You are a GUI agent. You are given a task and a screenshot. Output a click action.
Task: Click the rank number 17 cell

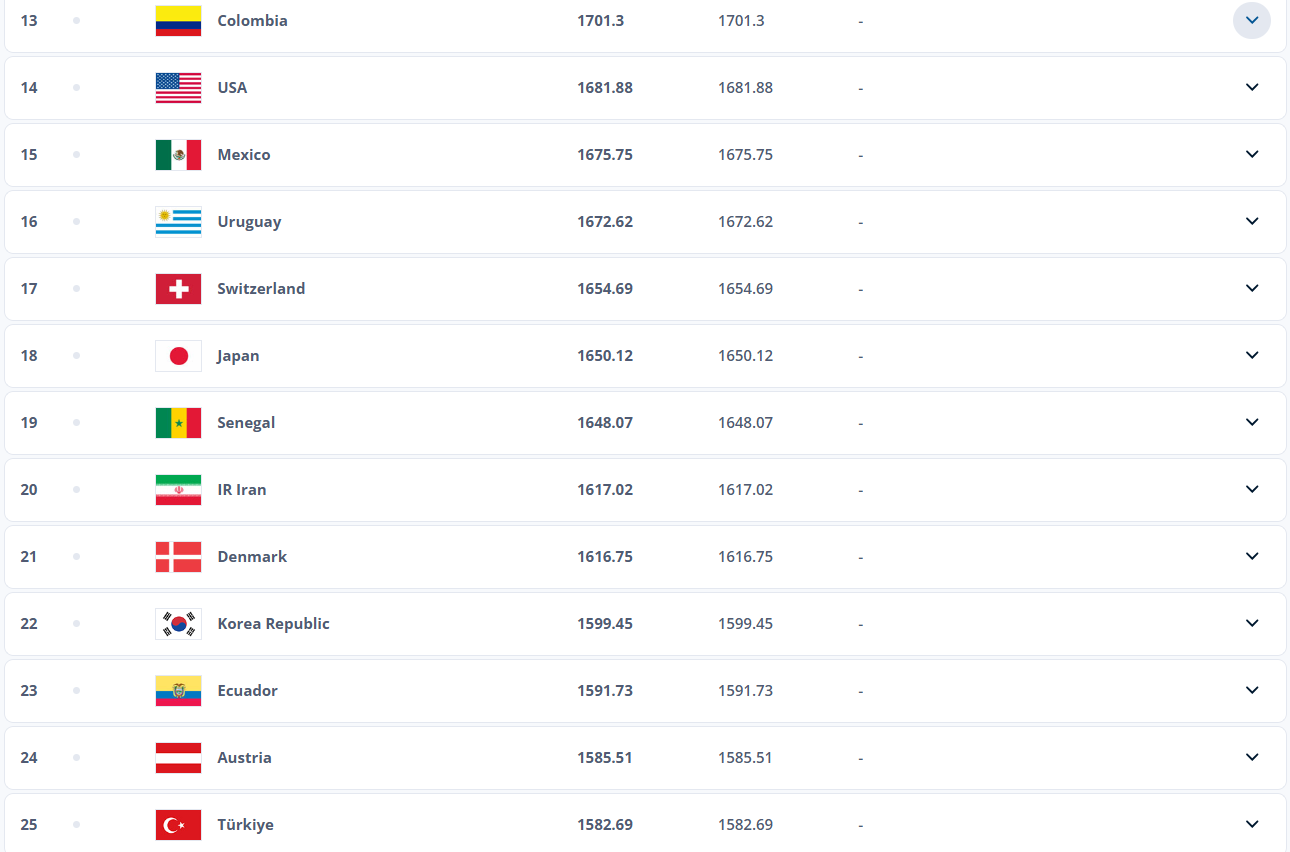pos(29,289)
